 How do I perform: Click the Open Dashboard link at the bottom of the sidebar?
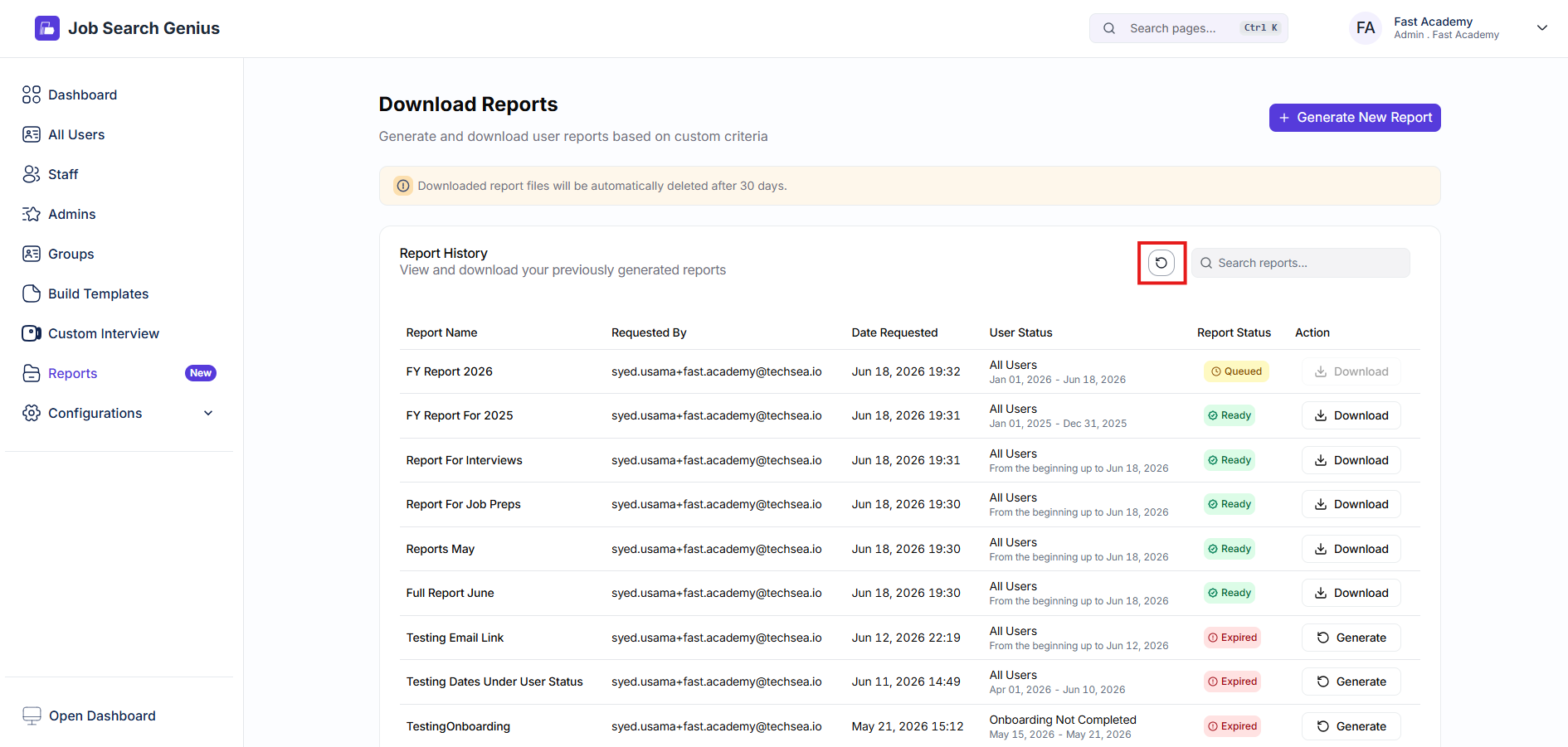(90, 715)
